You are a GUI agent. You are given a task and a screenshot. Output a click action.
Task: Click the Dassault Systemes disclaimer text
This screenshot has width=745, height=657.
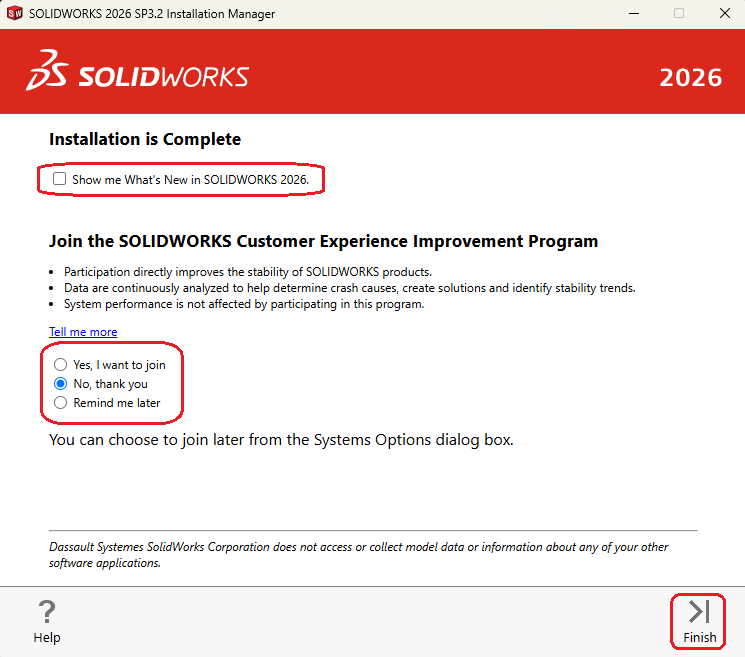pyautogui.click(x=358, y=555)
